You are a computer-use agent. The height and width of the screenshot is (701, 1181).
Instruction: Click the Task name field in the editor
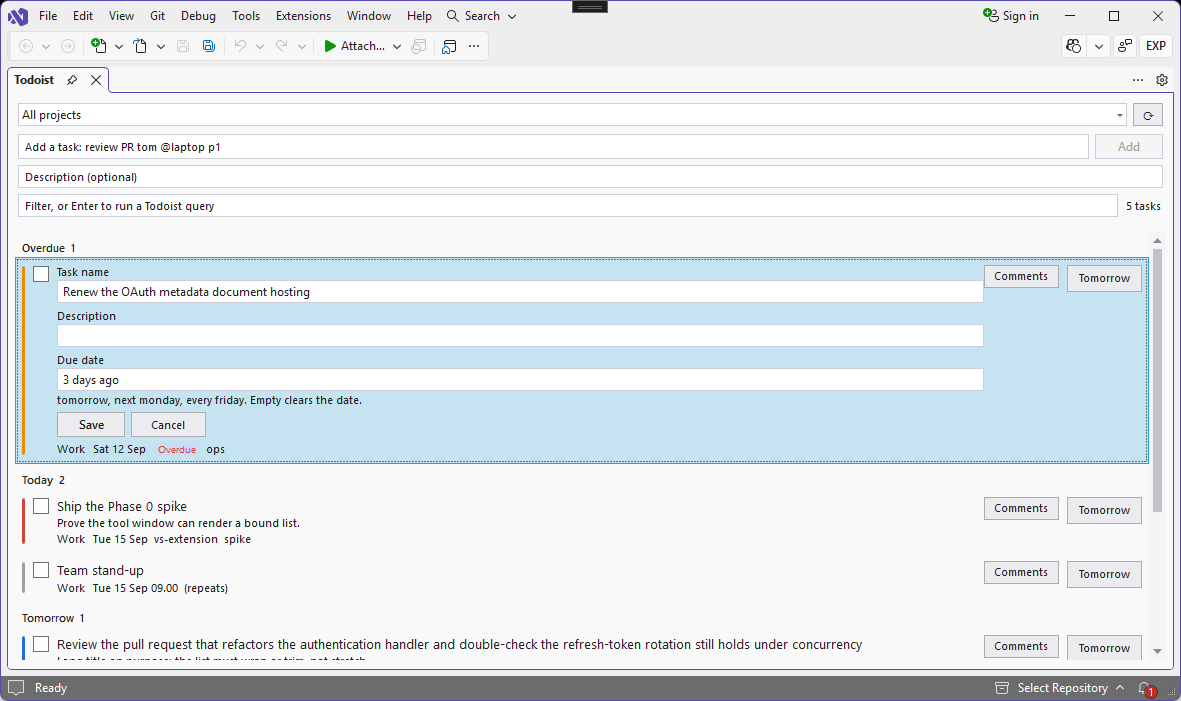[x=520, y=292]
